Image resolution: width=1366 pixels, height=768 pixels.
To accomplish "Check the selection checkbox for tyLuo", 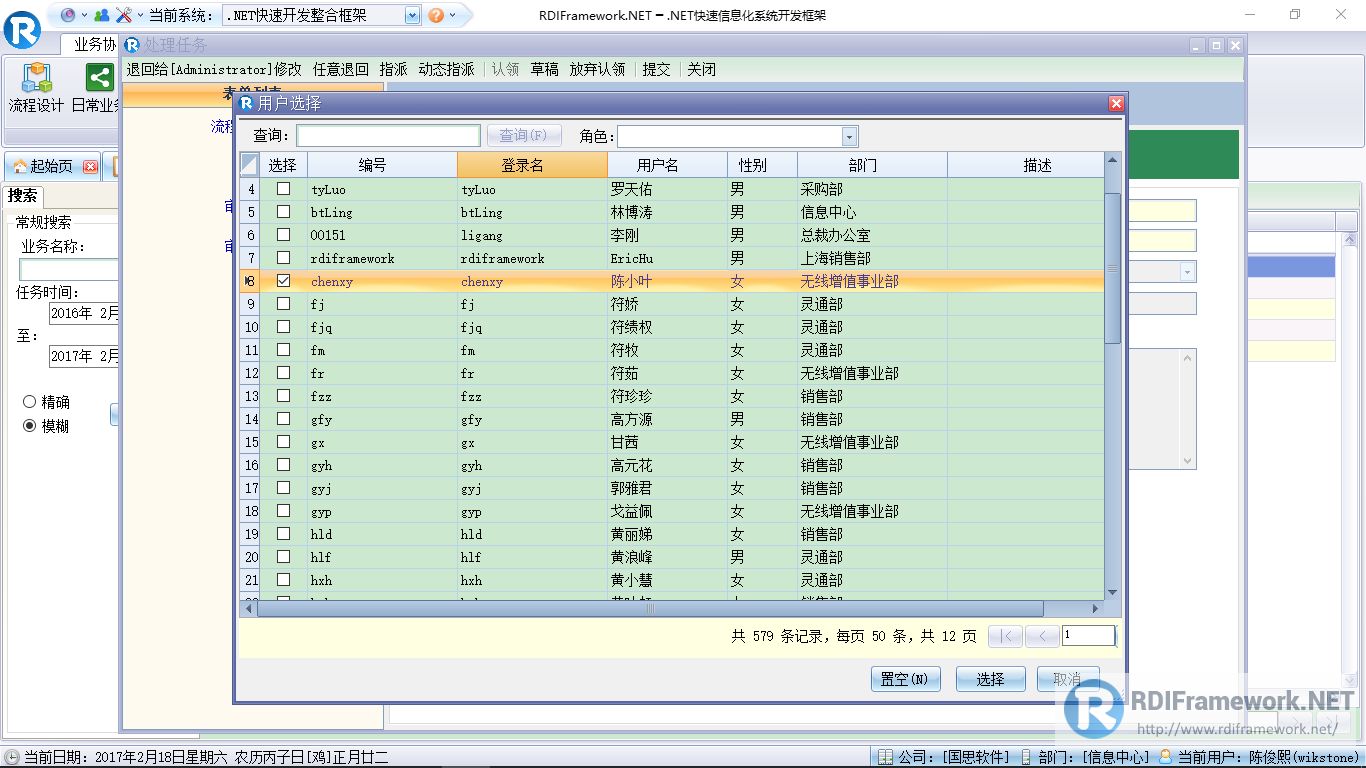I will (x=283, y=188).
